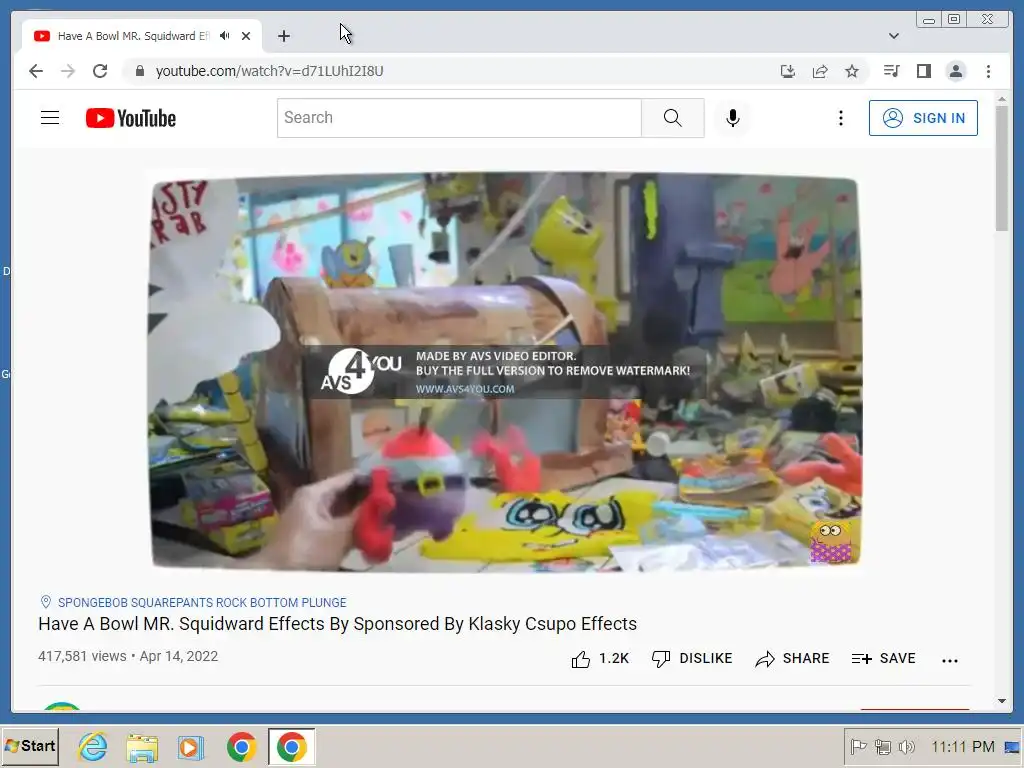Launch Internet Explorer from taskbar
Screen dimensions: 1024x768
coord(93,747)
